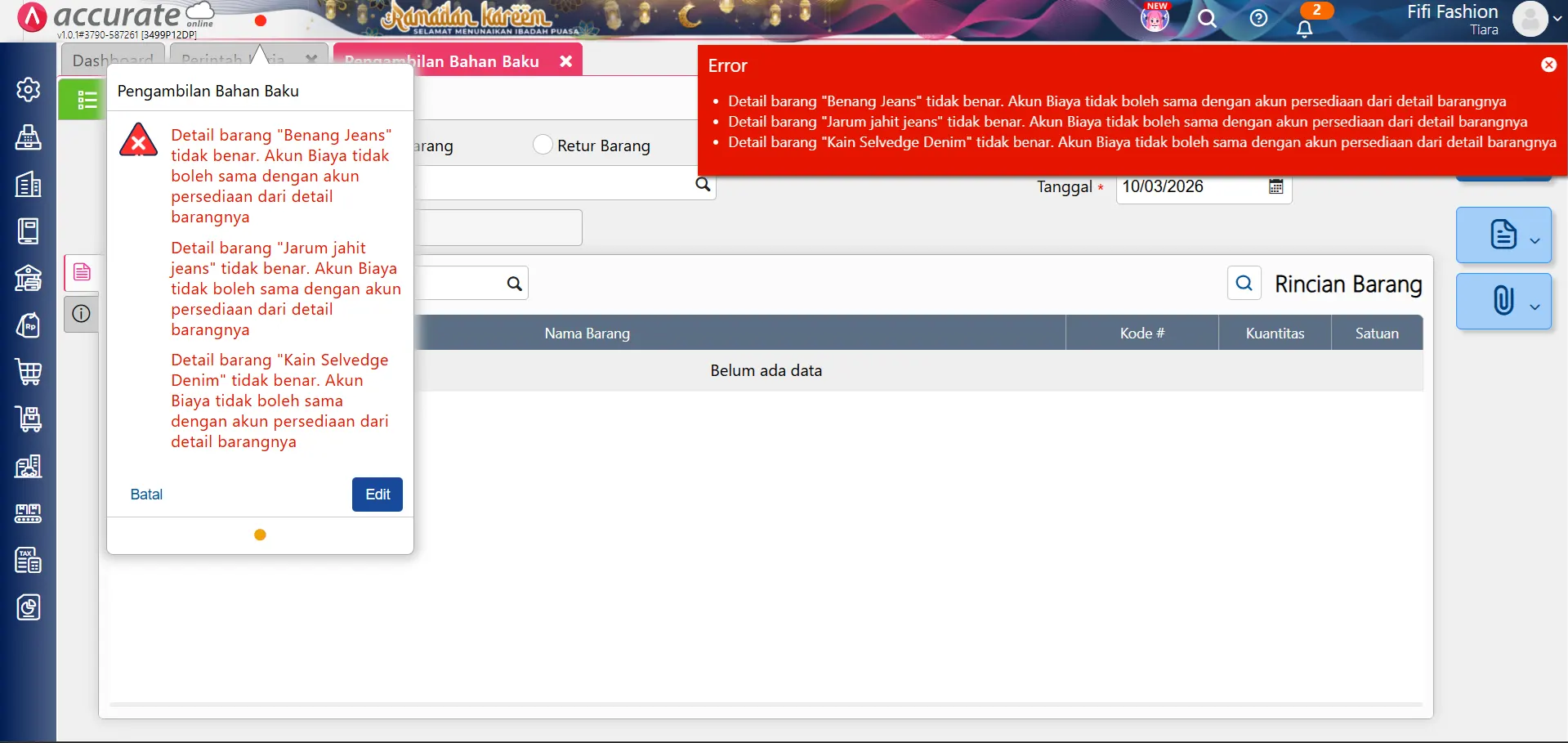Switch to the Dashboard tab
Viewport: 1568px width, 743px height.
pyautogui.click(x=113, y=60)
